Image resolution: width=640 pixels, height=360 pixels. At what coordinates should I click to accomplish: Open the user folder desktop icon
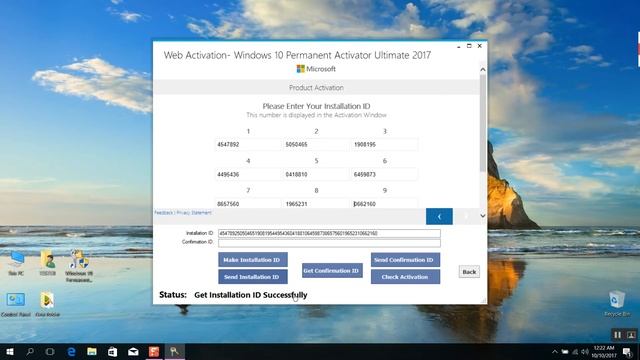point(47,263)
